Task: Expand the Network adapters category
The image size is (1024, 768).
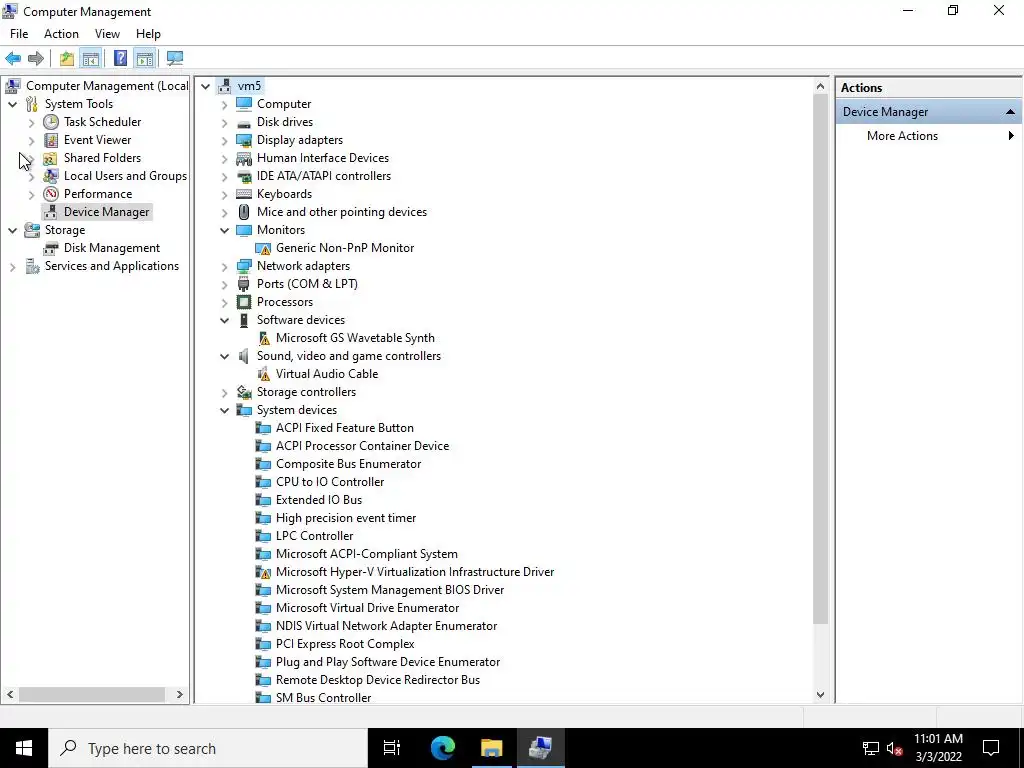Action: (224, 266)
